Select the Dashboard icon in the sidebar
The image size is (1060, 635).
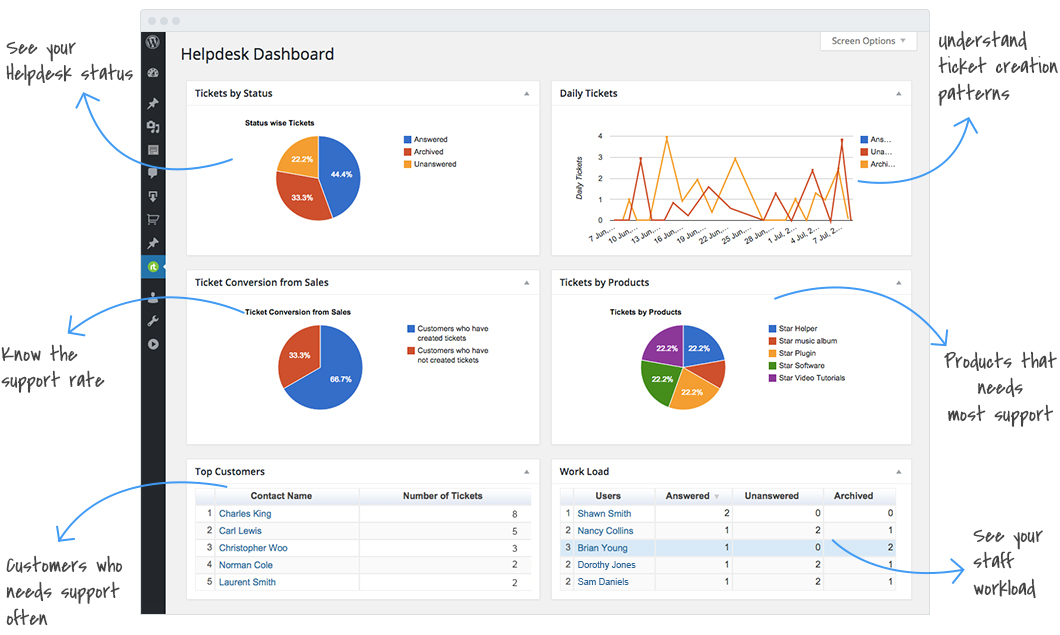153,72
